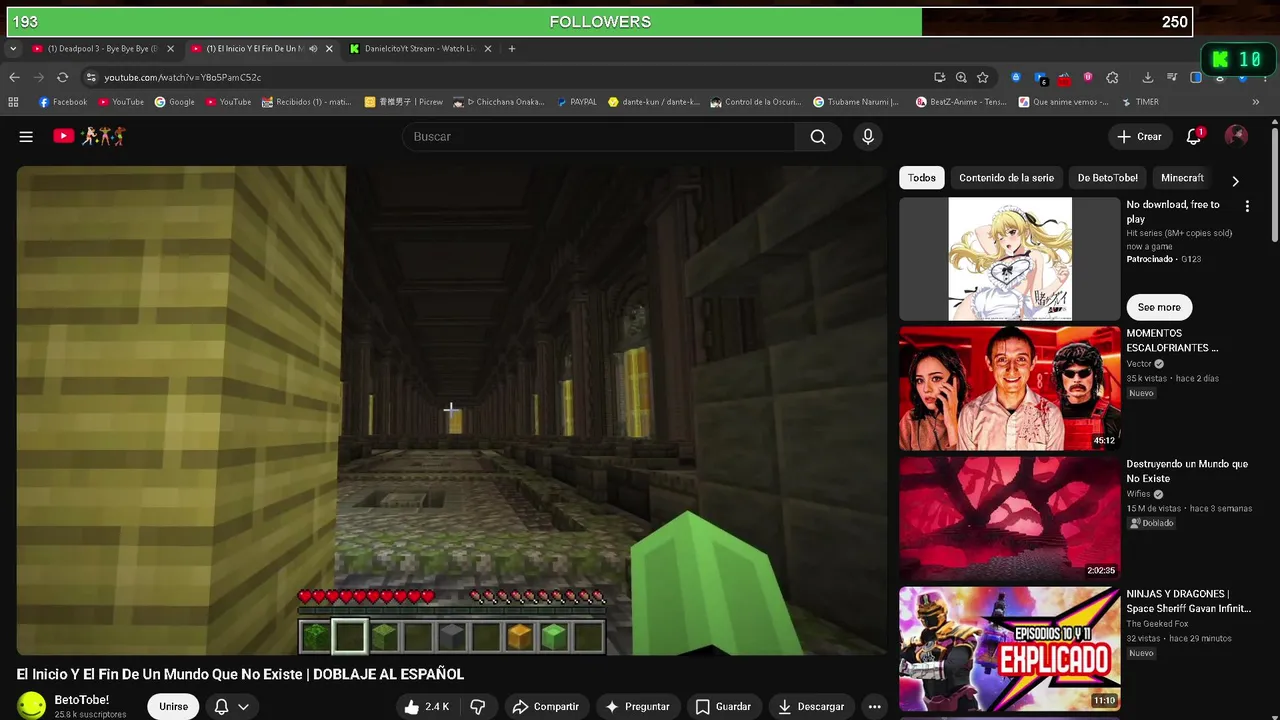Start voice search with microphone icon

(x=868, y=137)
